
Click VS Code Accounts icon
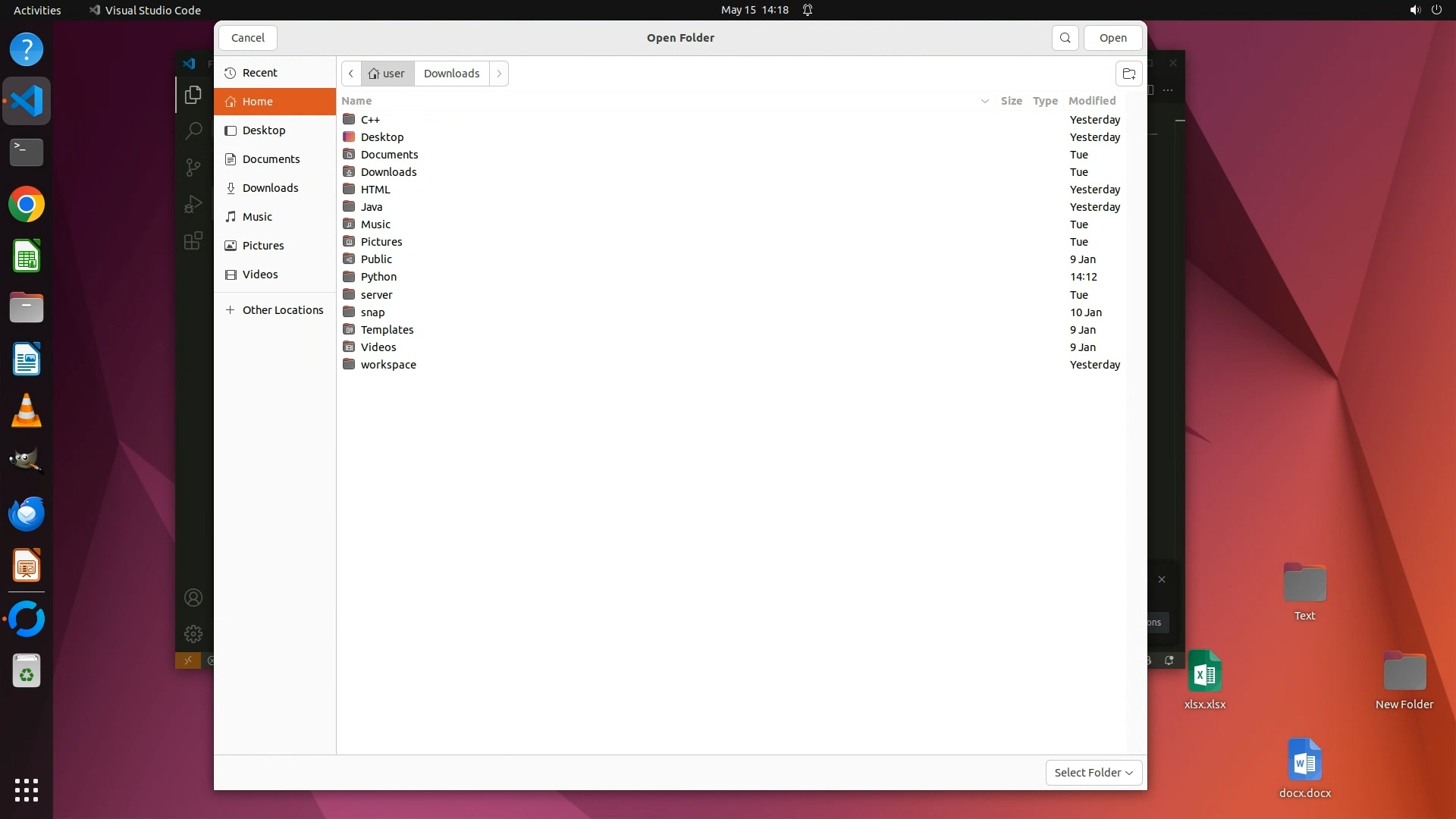coord(193,598)
